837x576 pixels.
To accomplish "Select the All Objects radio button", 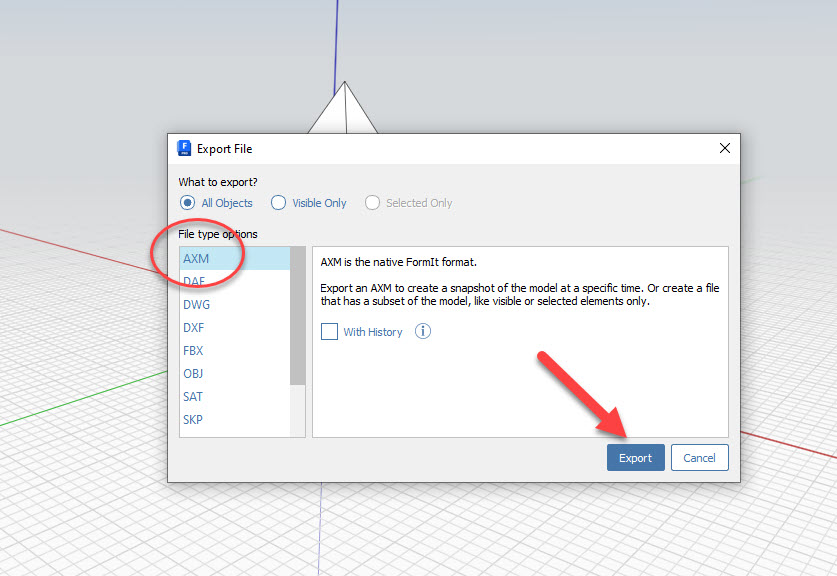I will click(x=187, y=203).
